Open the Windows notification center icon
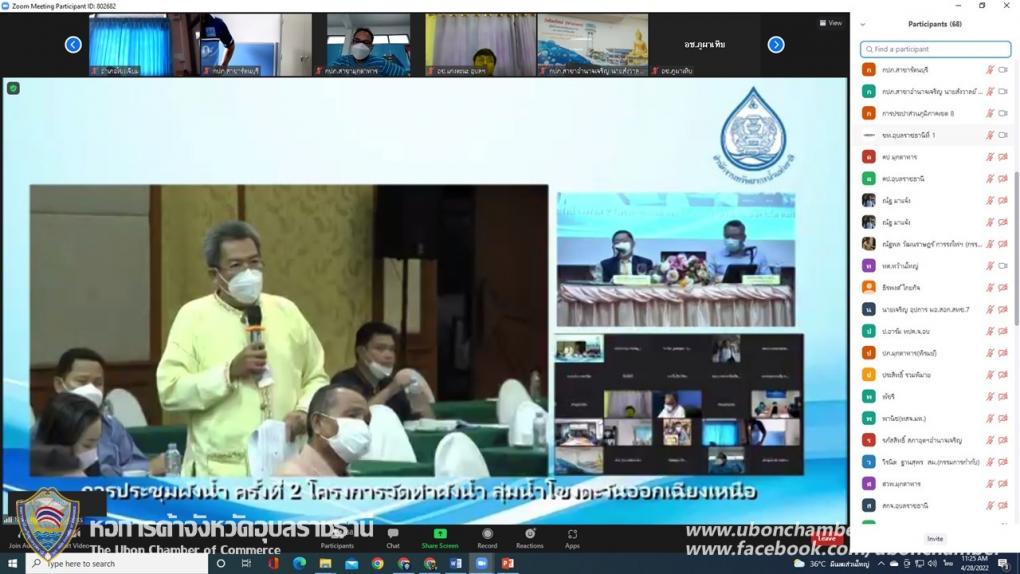 1004,564
